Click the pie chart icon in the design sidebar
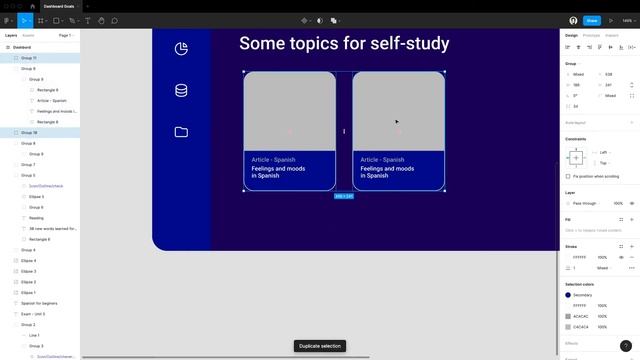 click(x=181, y=49)
